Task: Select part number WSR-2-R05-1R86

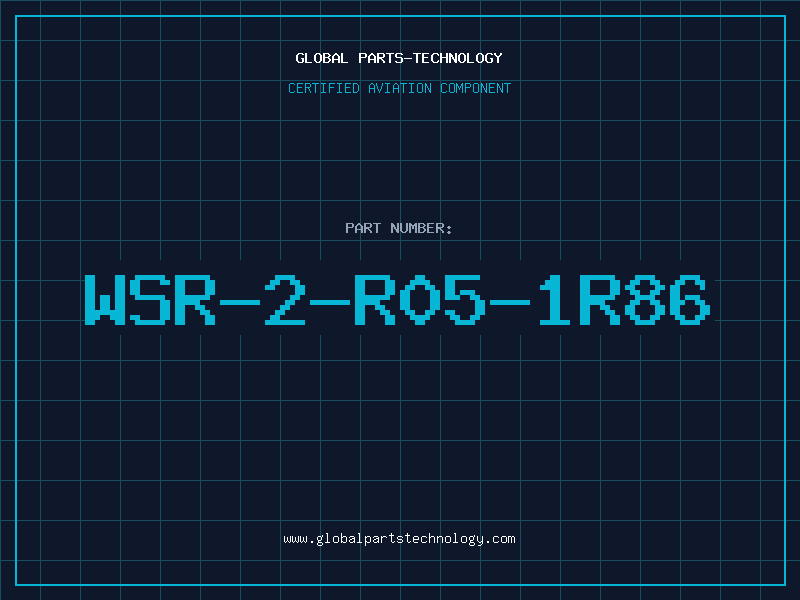Action: pyautogui.click(x=397, y=300)
